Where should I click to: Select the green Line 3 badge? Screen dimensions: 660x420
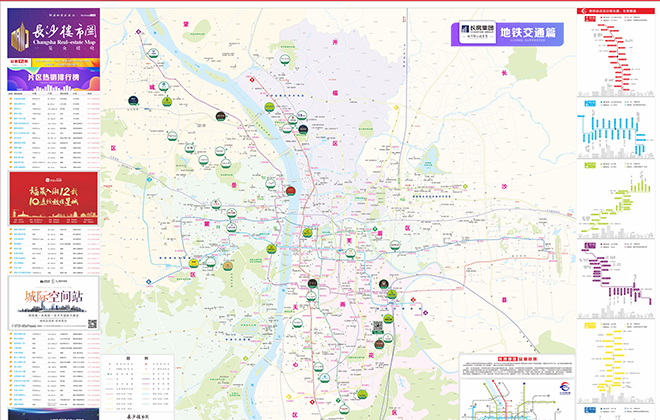point(590,165)
